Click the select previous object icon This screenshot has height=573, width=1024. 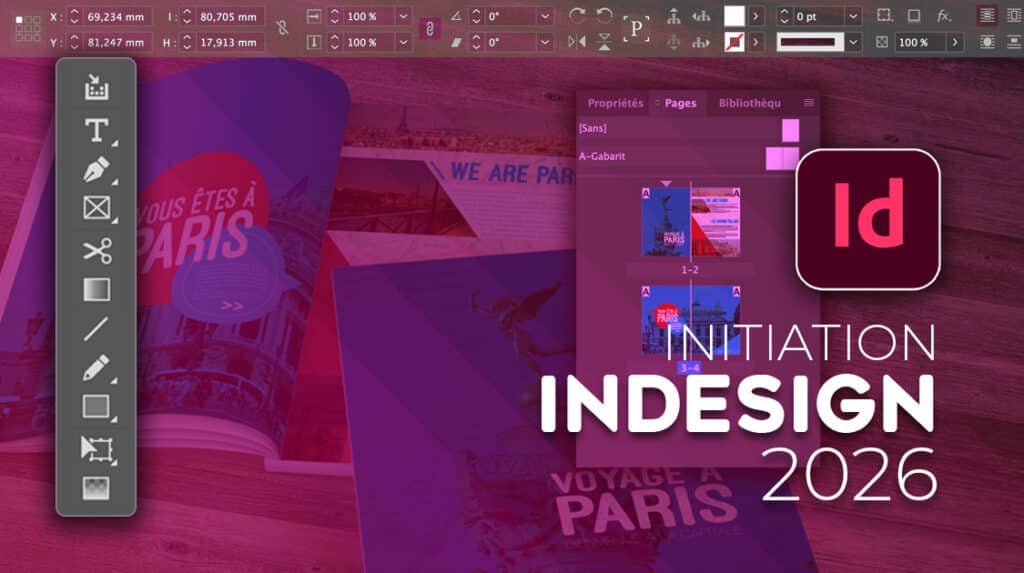click(x=701, y=16)
